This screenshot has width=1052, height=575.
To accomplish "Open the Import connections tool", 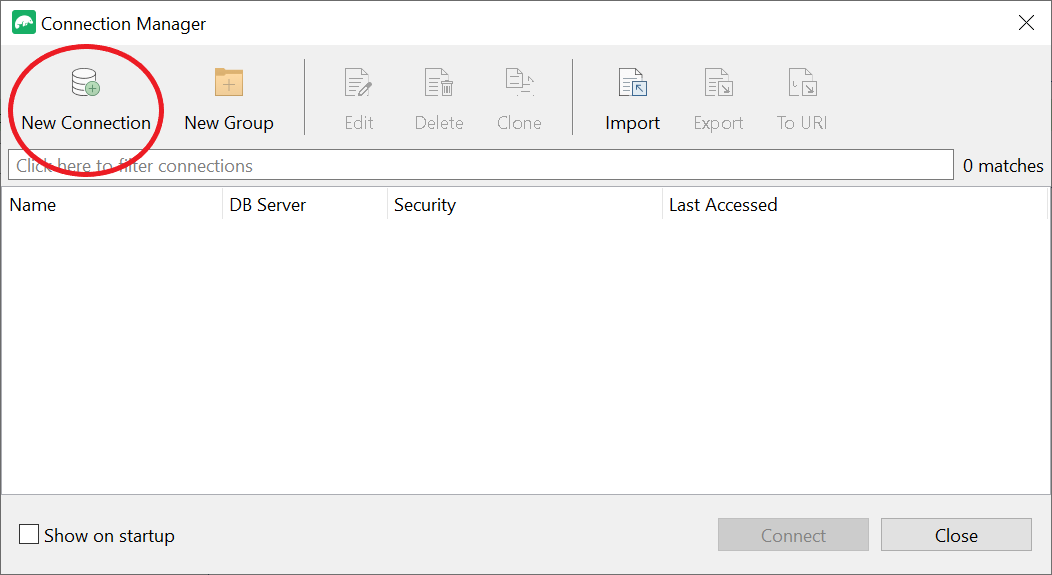I will click(632, 83).
